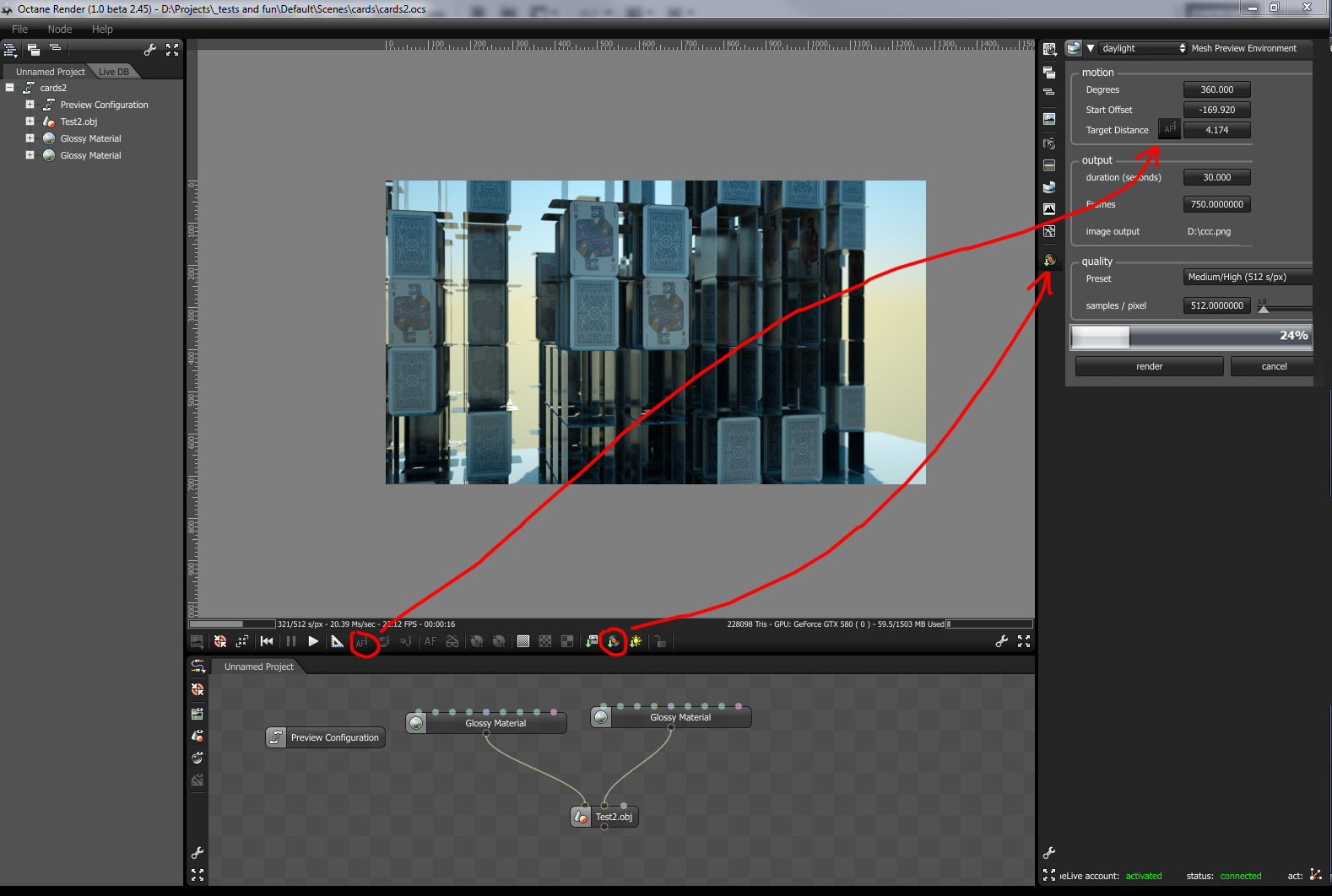The width and height of the screenshot is (1332, 896).
Task: Click the image output path D:\ccc.png
Action: click(1209, 231)
